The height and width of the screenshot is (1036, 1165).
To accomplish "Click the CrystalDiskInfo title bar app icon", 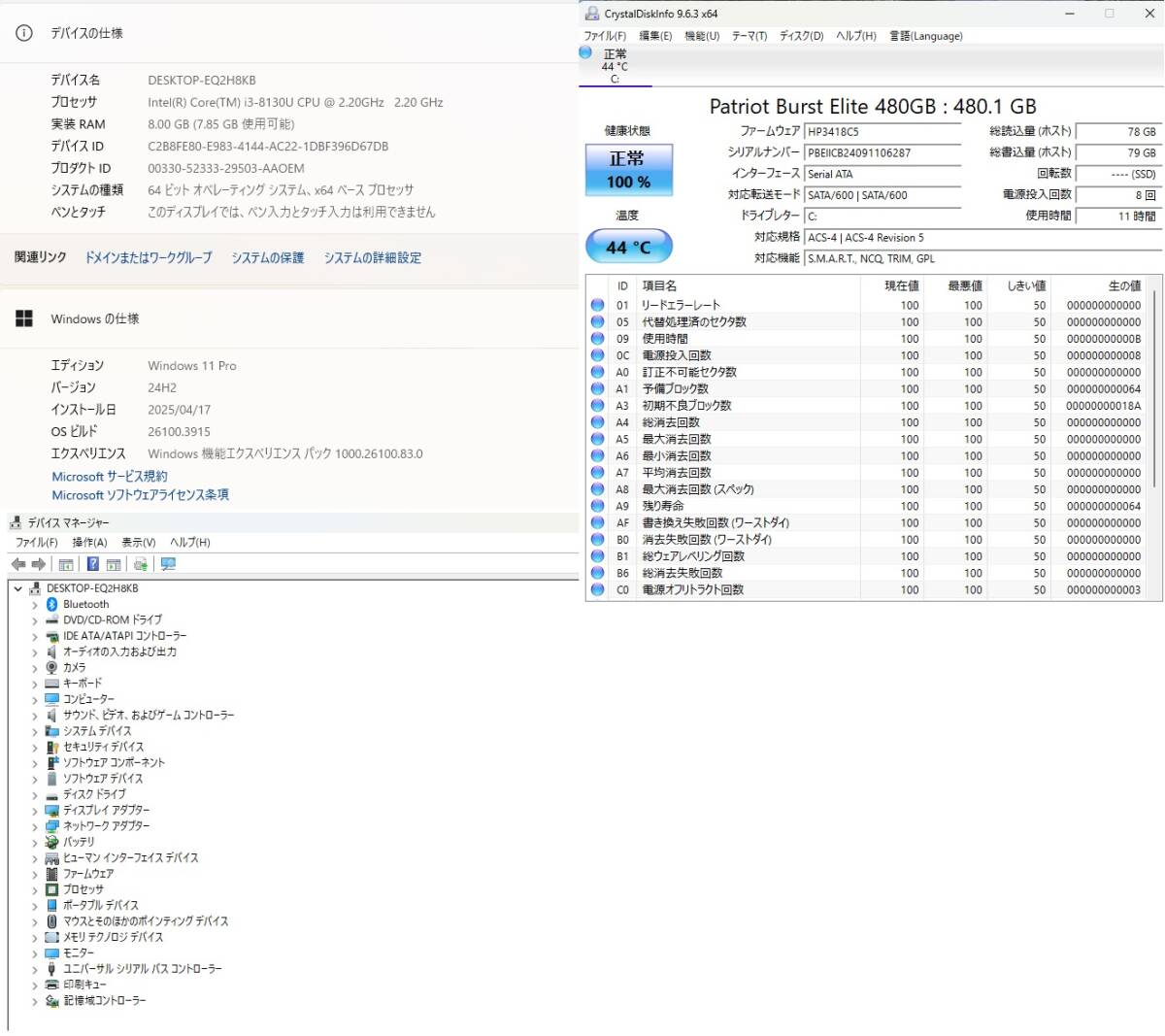I will 591,14.
